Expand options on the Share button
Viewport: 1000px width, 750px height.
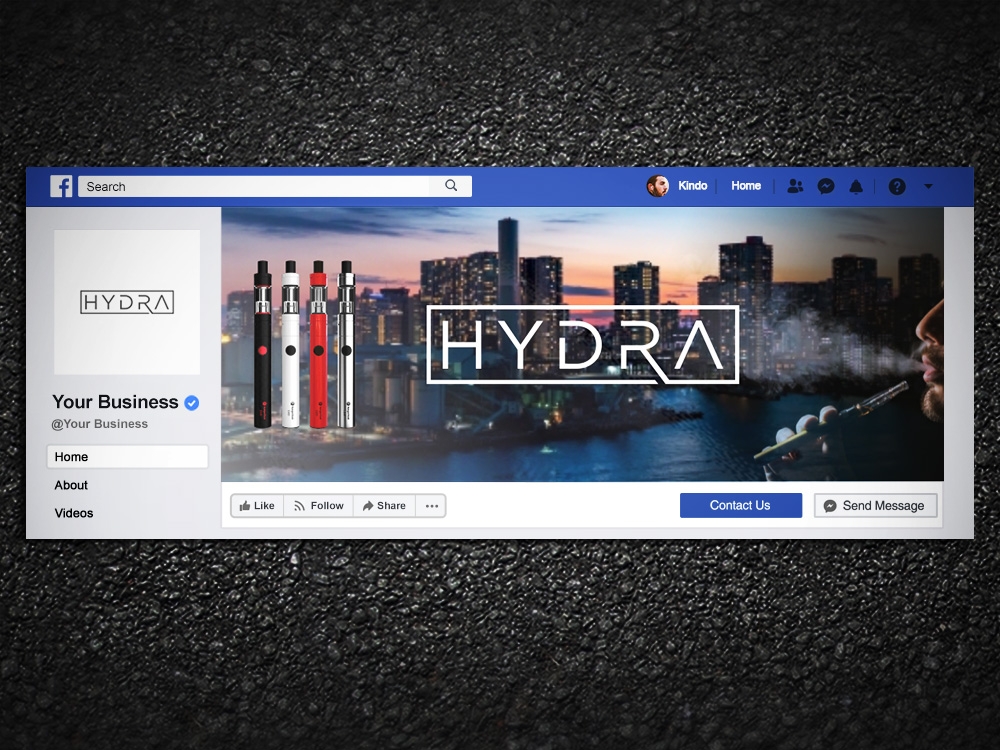tap(384, 505)
